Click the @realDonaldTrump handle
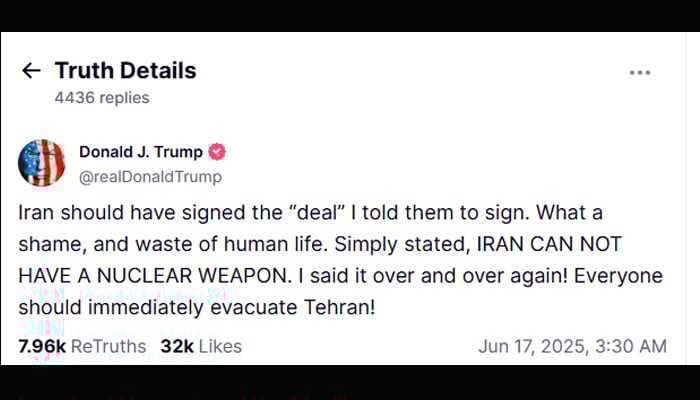700x400 pixels. [x=150, y=177]
